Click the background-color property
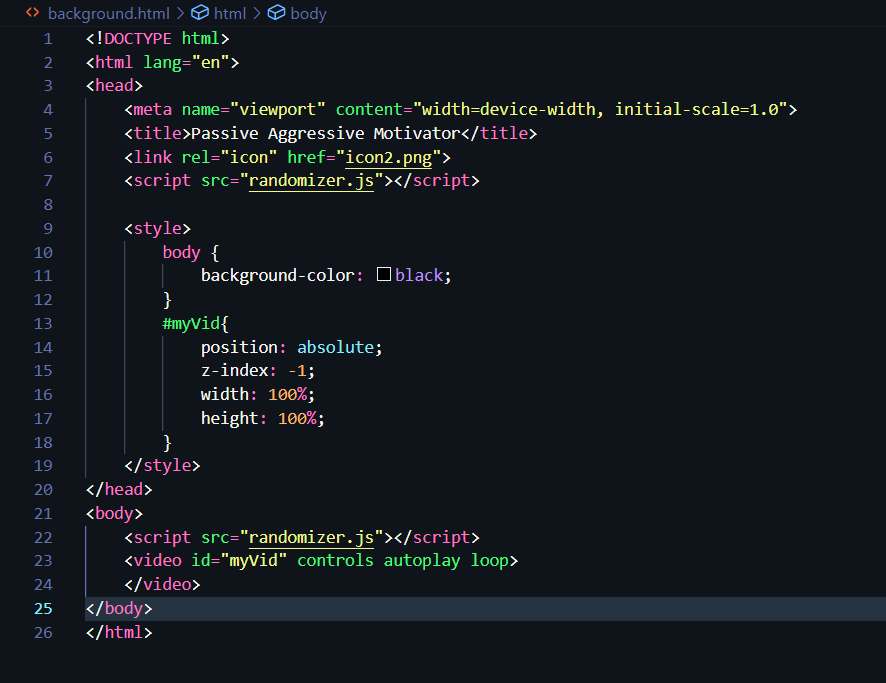The height and width of the screenshot is (683, 886). pyautogui.click(x=278, y=275)
